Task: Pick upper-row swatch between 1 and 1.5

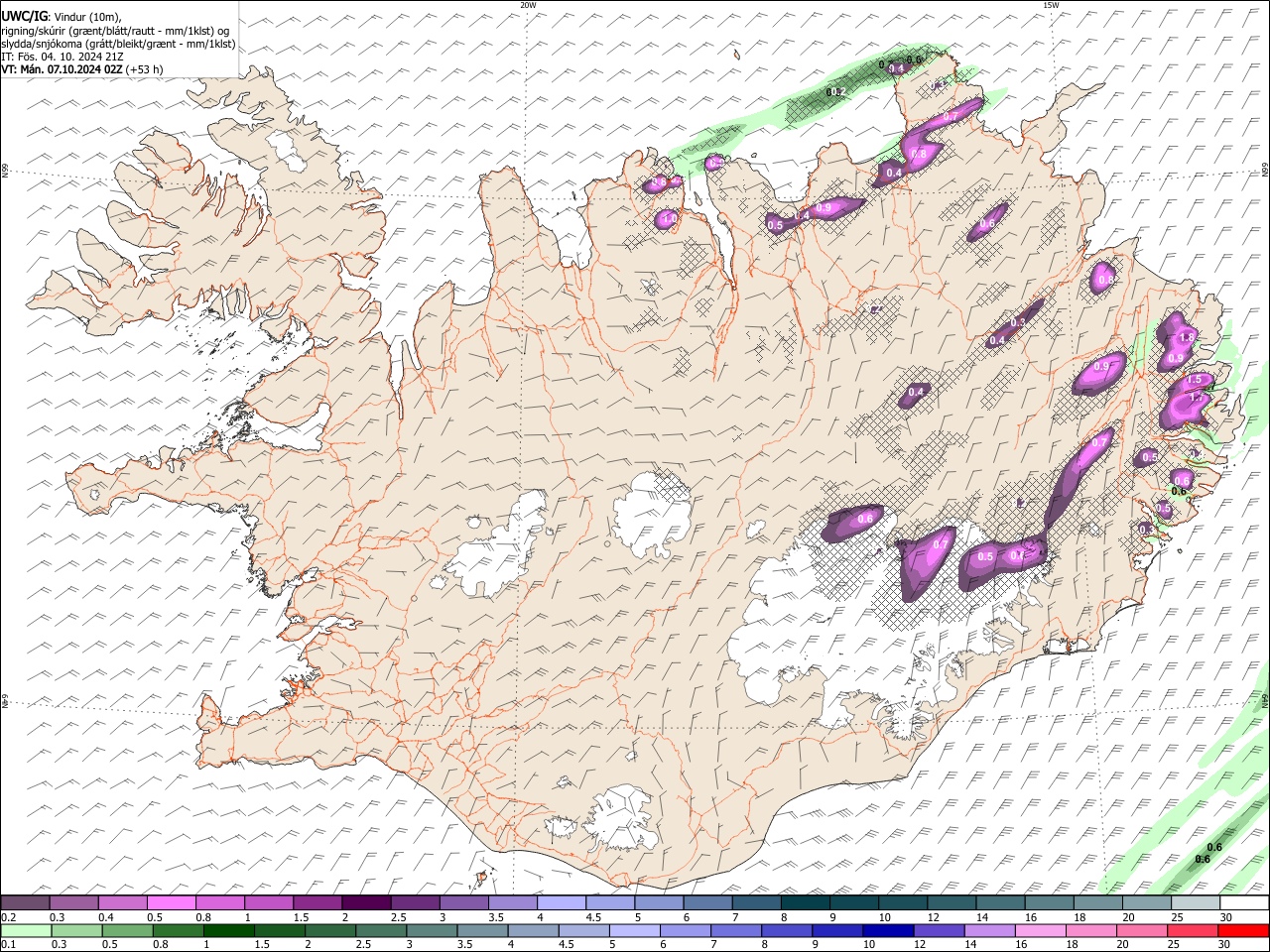Action: 268,903
